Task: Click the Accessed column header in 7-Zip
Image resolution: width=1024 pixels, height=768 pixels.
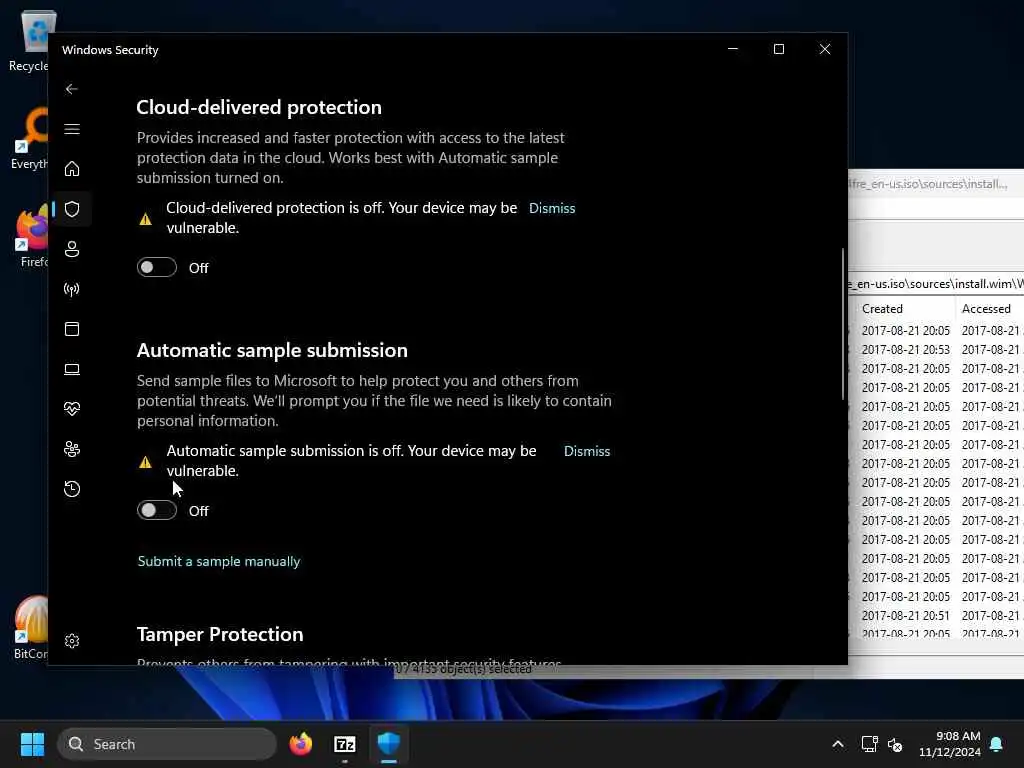Action: click(986, 309)
